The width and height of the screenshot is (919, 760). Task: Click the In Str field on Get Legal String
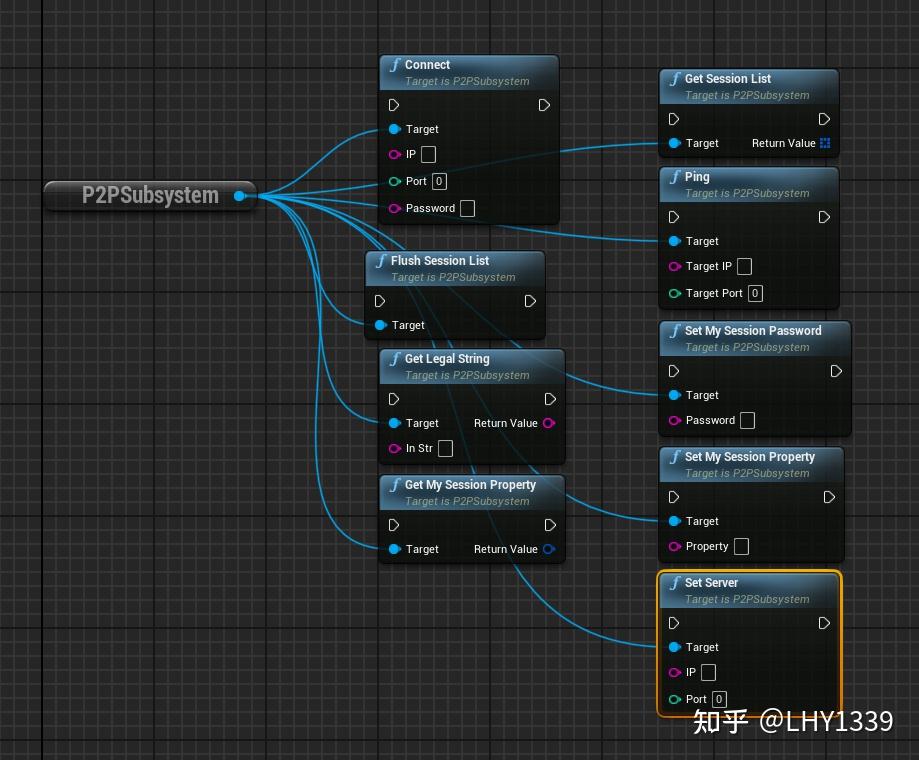click(x=444, y=448)
